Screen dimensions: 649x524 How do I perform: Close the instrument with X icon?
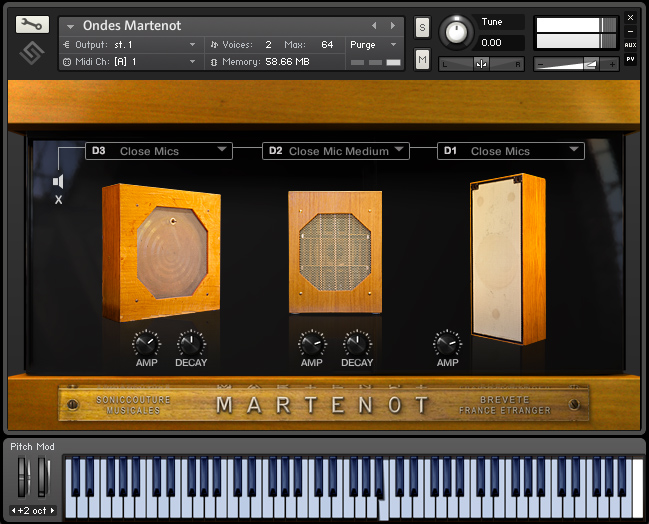630,17
